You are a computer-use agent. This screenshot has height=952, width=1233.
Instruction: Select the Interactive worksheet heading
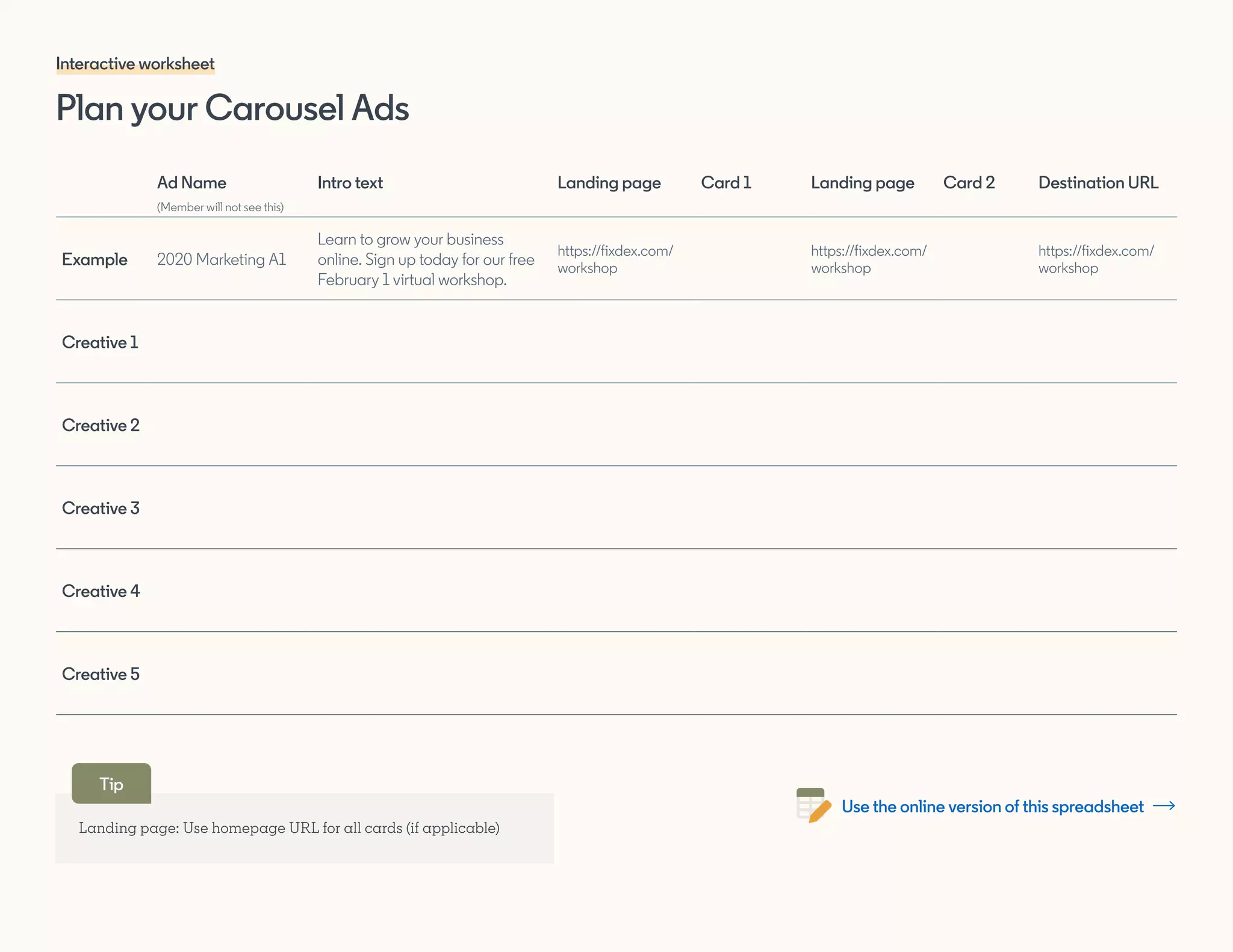[x=135, y=64]
